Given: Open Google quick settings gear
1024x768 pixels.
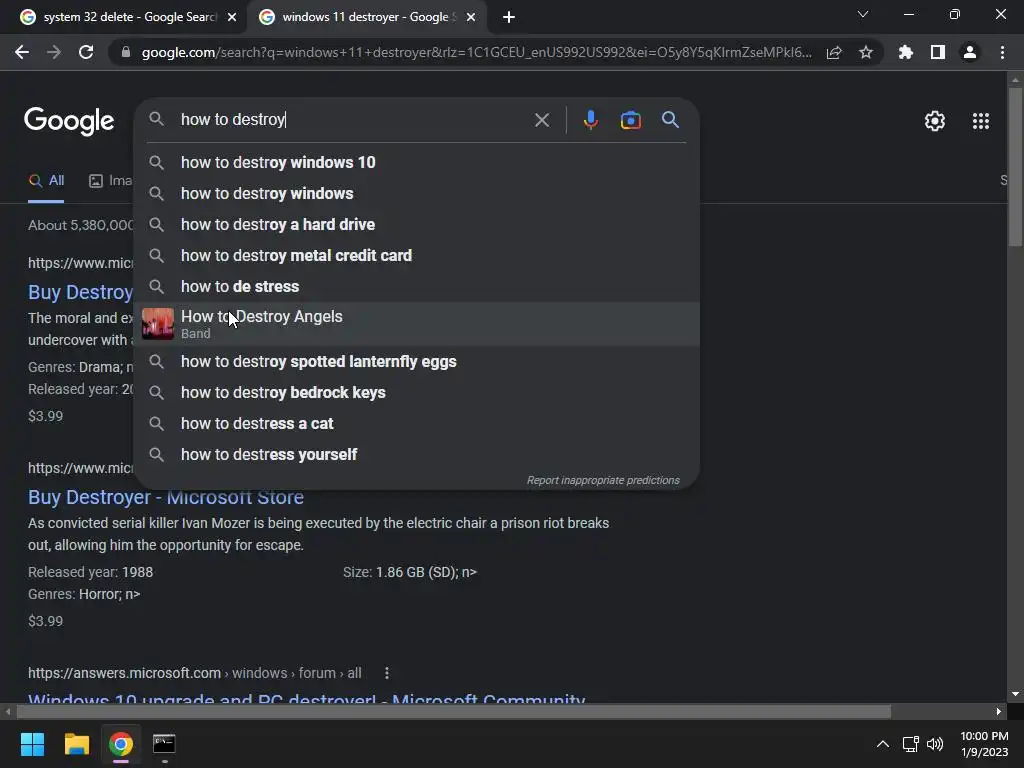Looking at the screenshot, I should click(935, 121).
